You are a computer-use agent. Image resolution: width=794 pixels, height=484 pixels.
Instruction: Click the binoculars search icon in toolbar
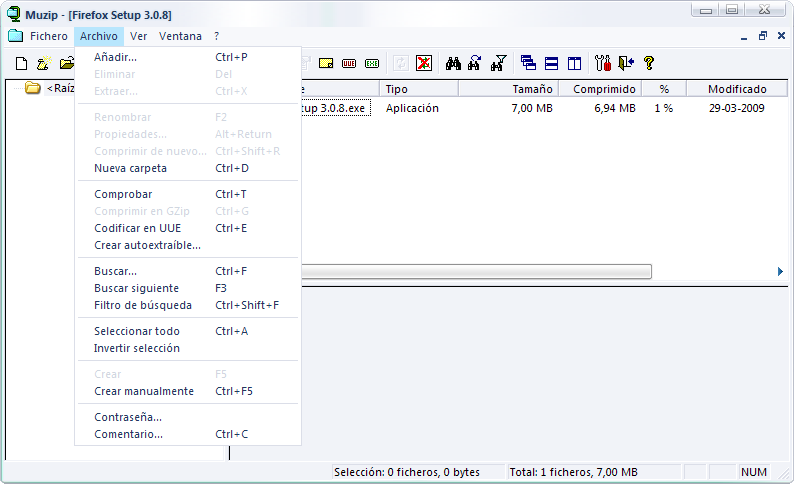click(453, 63)
